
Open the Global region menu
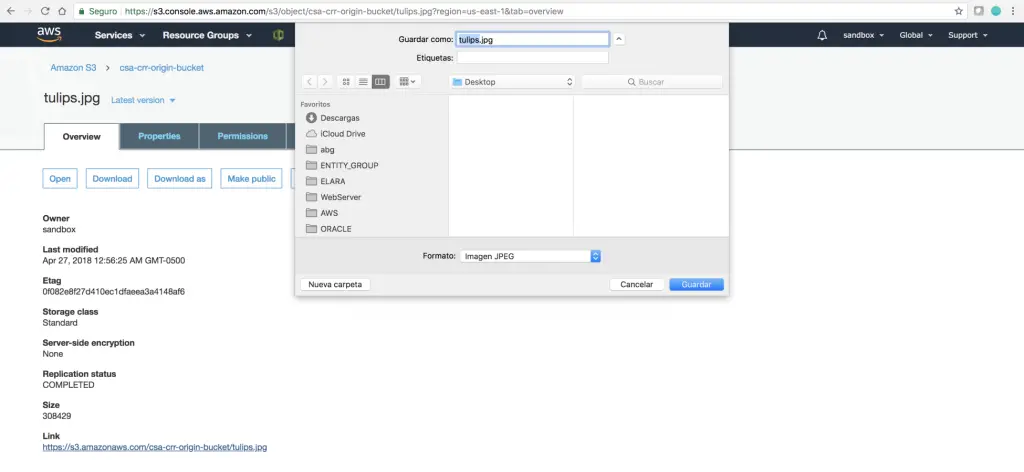point(916,35)
